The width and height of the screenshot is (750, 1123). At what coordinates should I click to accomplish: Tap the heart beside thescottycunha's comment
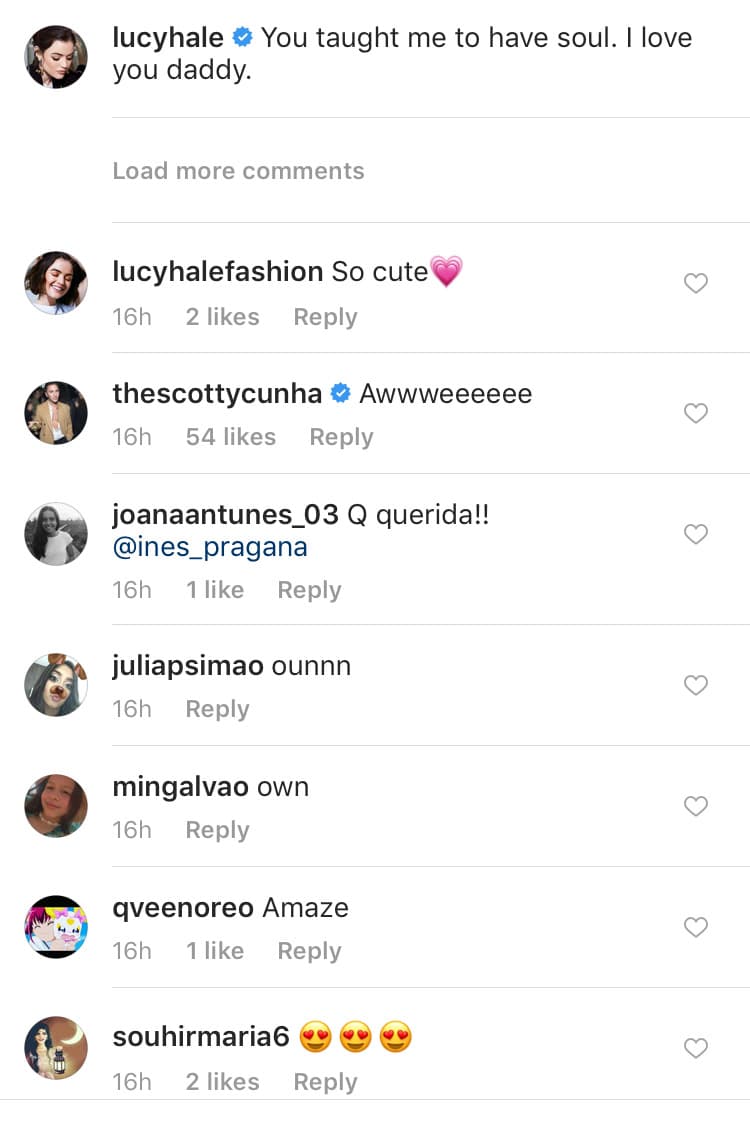[x=696, y=413]
